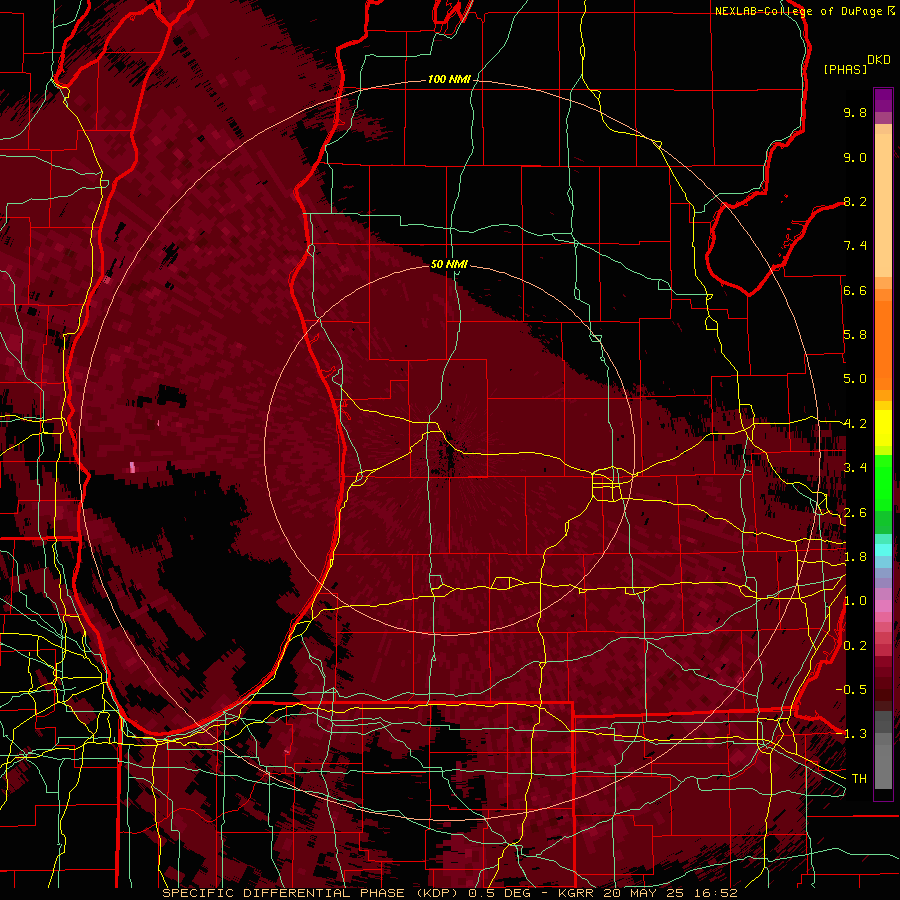Select the 4.2 value on the scale

[x=855, y=424]
